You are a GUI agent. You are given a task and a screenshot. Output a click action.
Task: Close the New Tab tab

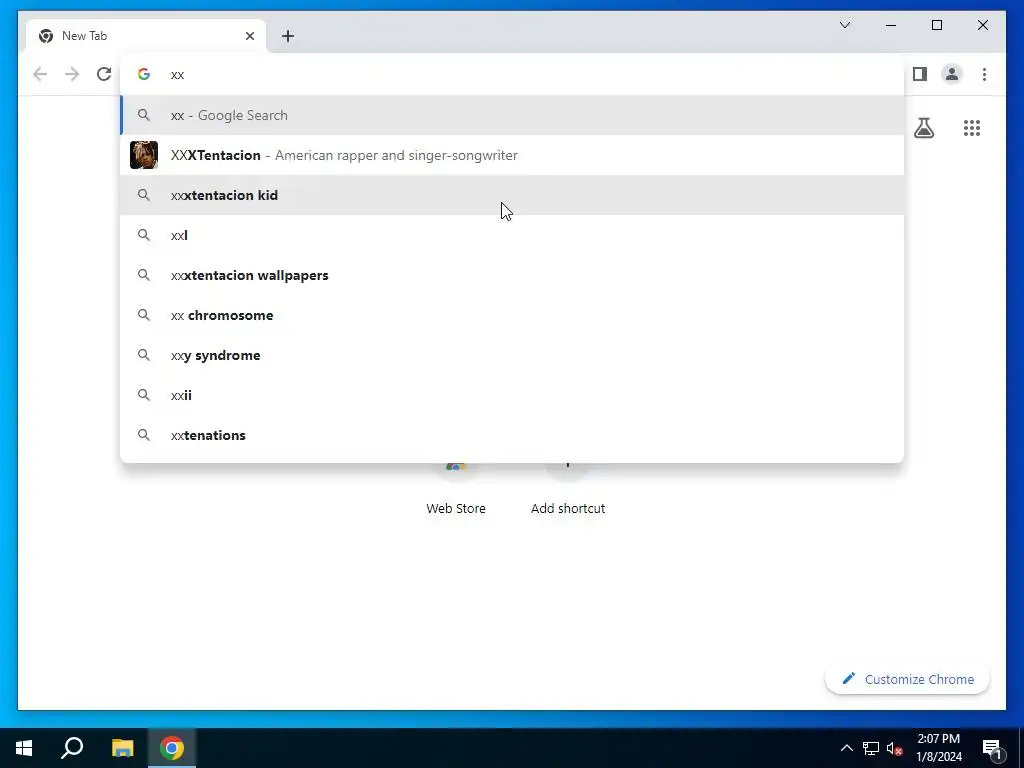249,36
